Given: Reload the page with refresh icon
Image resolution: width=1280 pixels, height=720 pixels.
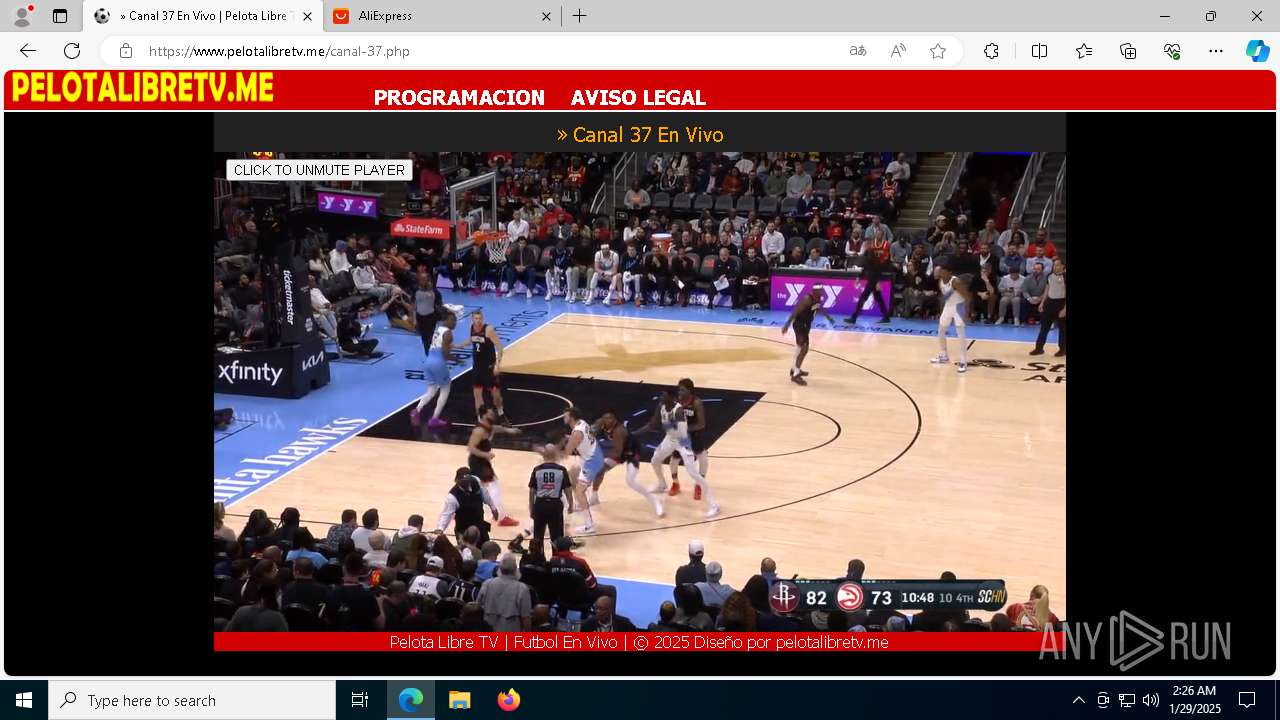Looking at the screenshot, I should click(x=72, y=51).
